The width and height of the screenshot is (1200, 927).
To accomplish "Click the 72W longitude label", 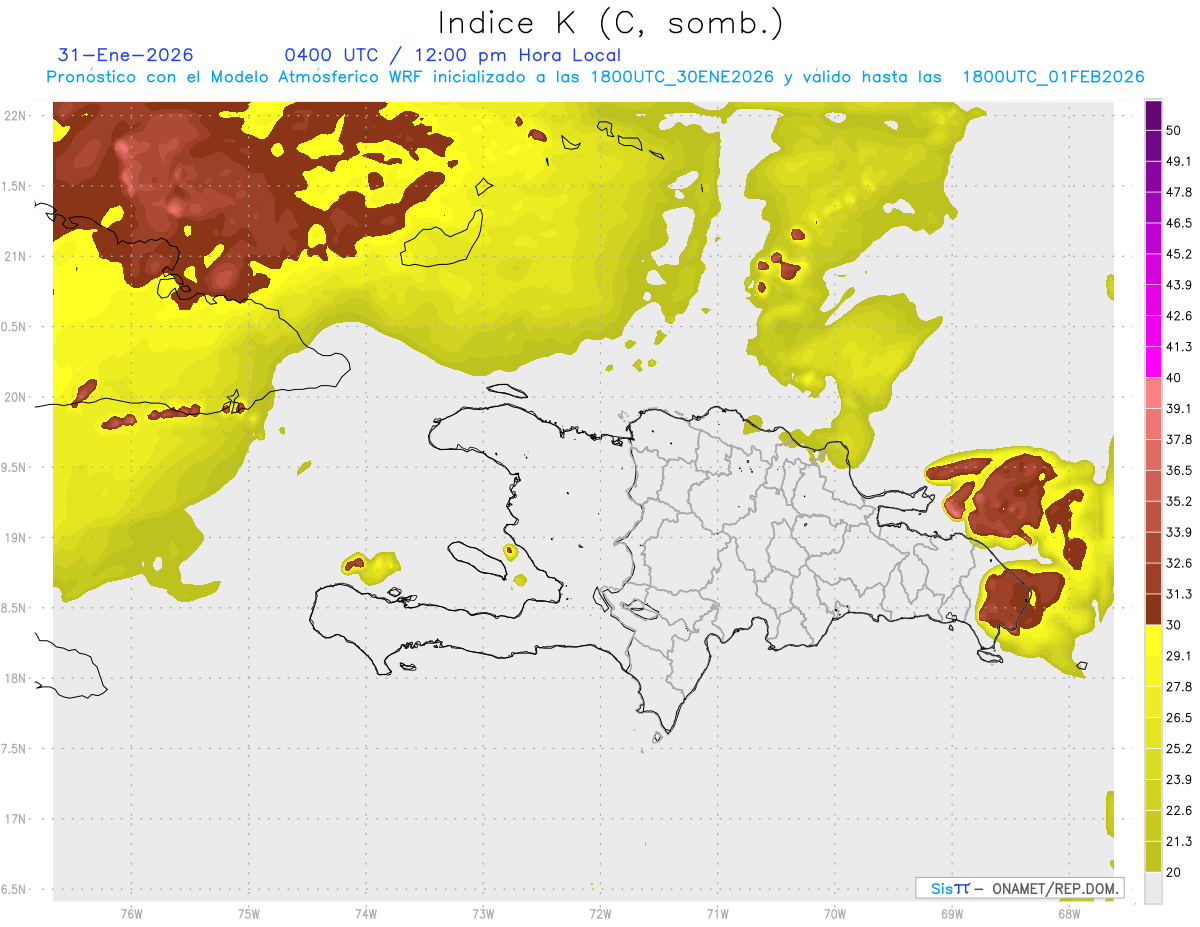I will tap(601, 914).
